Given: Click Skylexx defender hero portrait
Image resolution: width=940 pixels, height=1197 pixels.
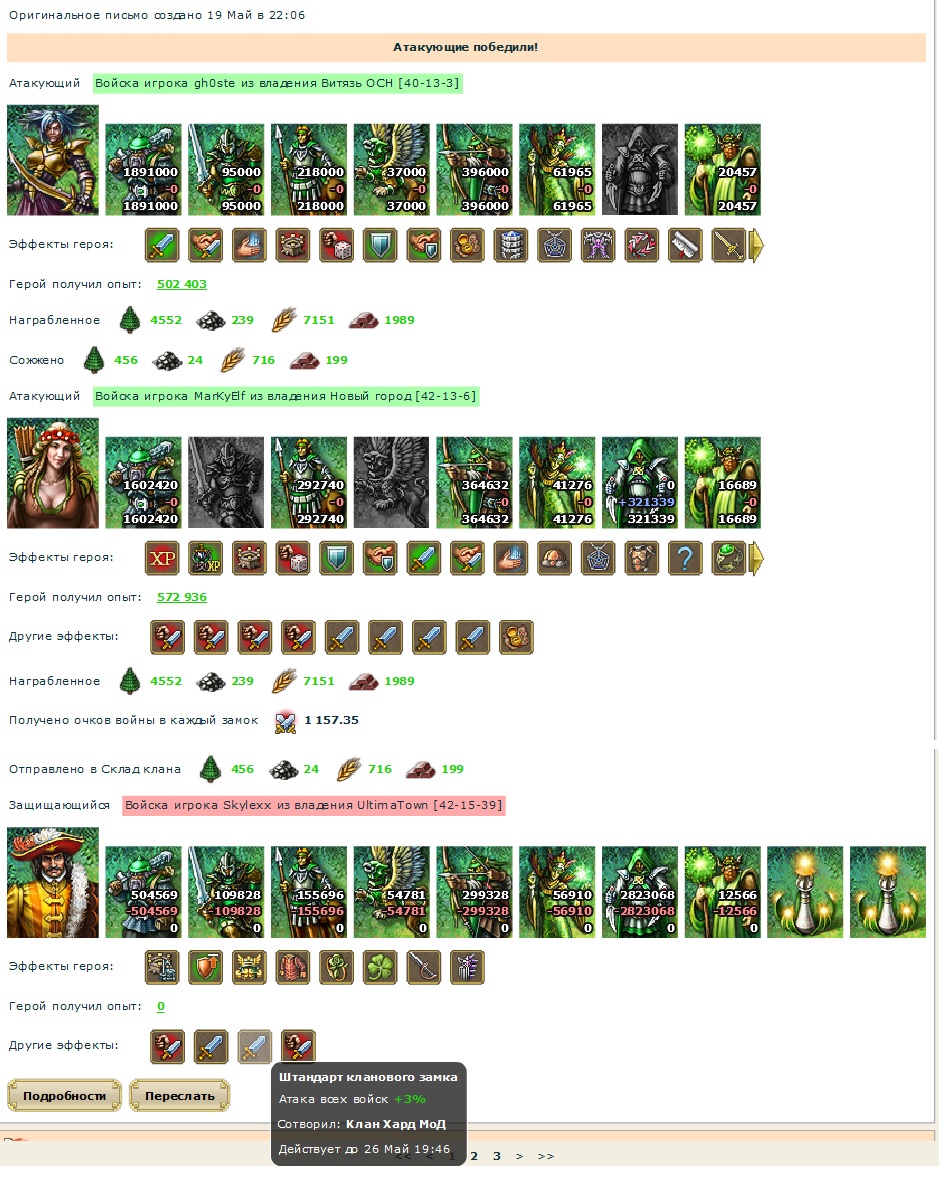Looking at the screenshot, I should point(53,883).
